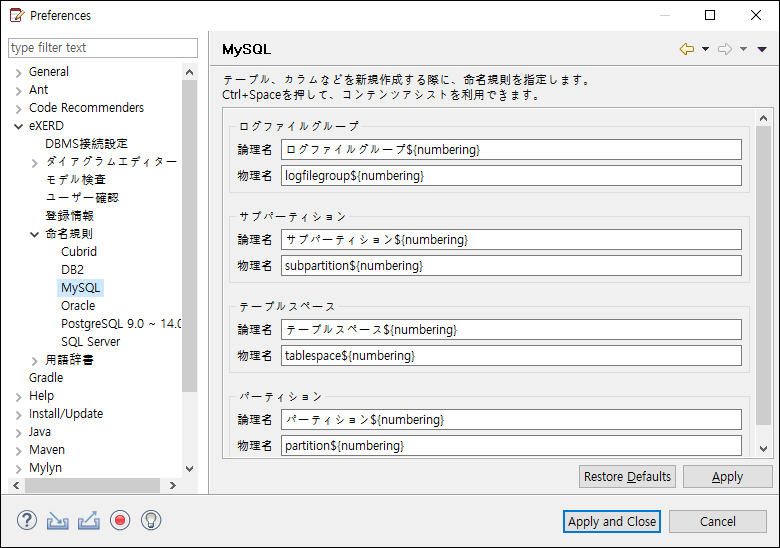Image resolution: width=780 pixels, height=548 pixels.
Task: Open the Help question mark icon
Action: point(27,521)
